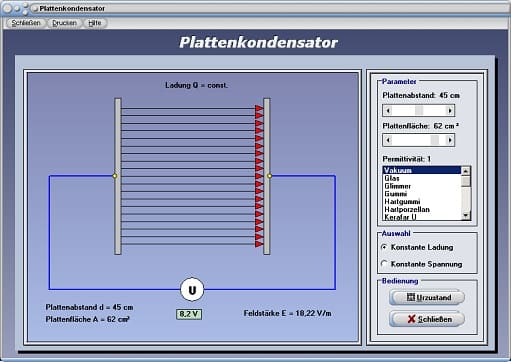The width and height of the screenshot is (511, 362).
Task: Click the Plattenfläche A = 62 cm² label
Action: pyautogui.click(x=88, y=319)
